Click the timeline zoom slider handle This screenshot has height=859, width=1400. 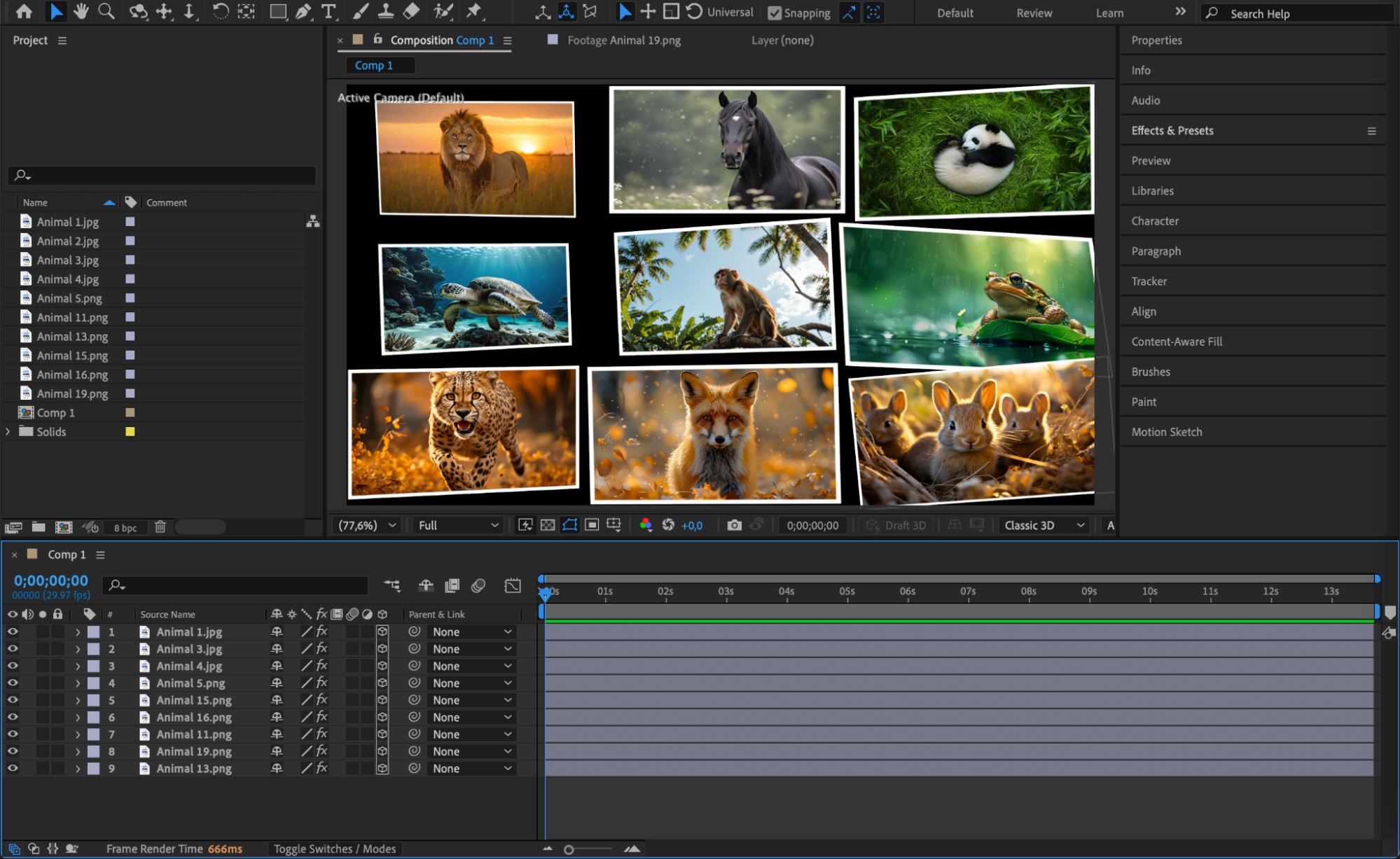569,849
